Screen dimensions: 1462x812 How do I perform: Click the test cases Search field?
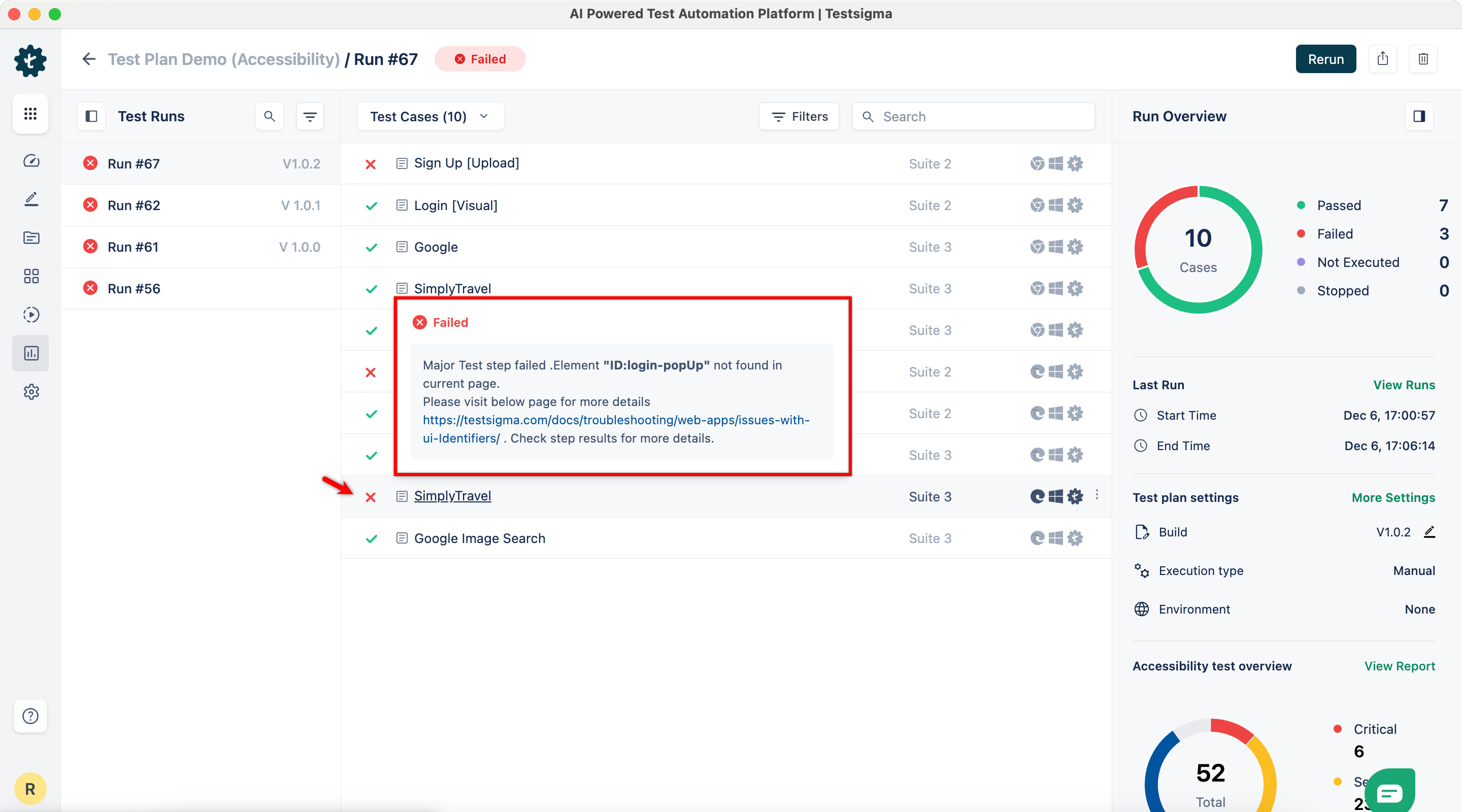[x=982, y=116]
